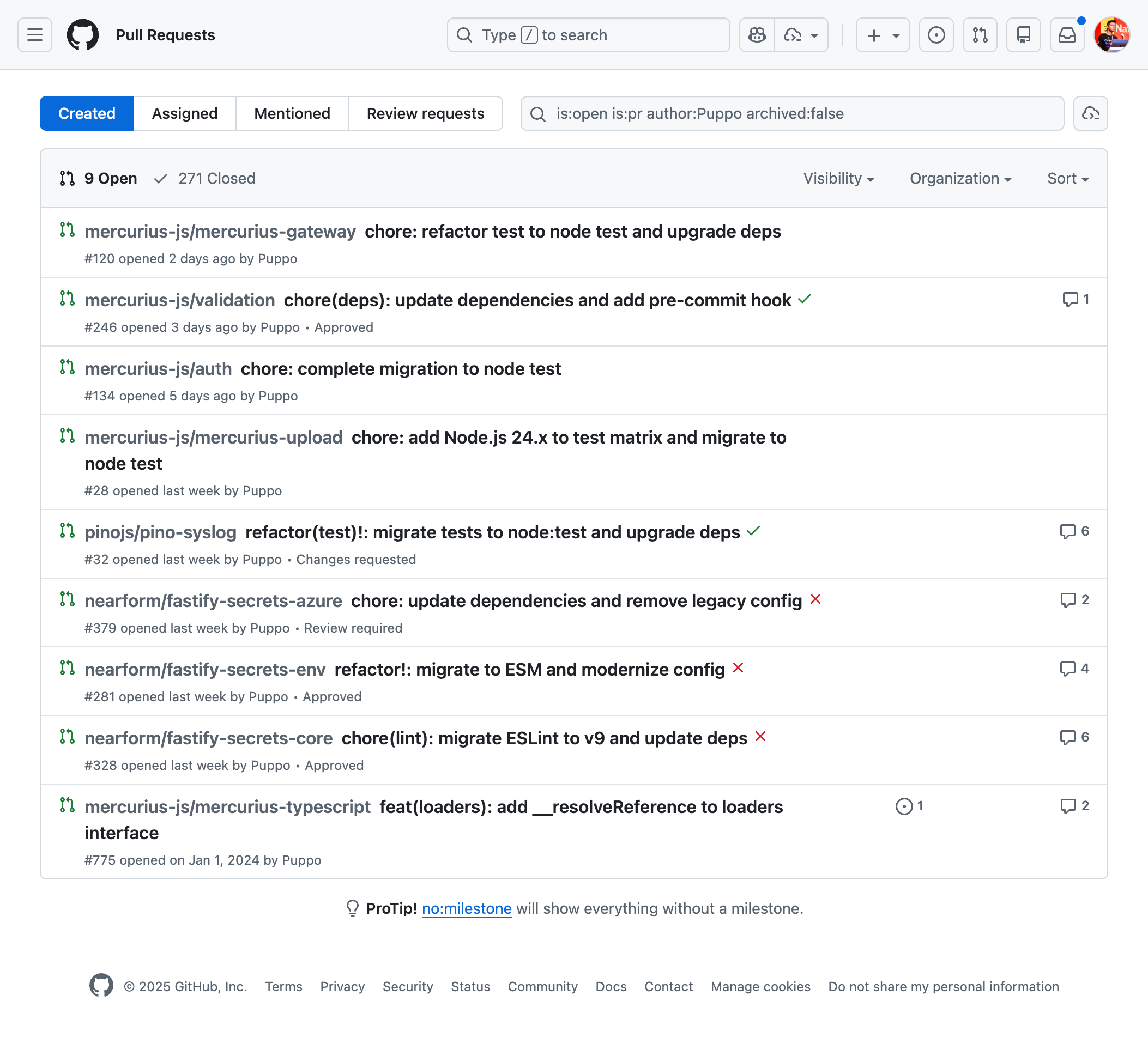Viewport: 1148px width, 1044px height.
Task: Open the hamburger navigation menu icon
Action: click(34, 35)
